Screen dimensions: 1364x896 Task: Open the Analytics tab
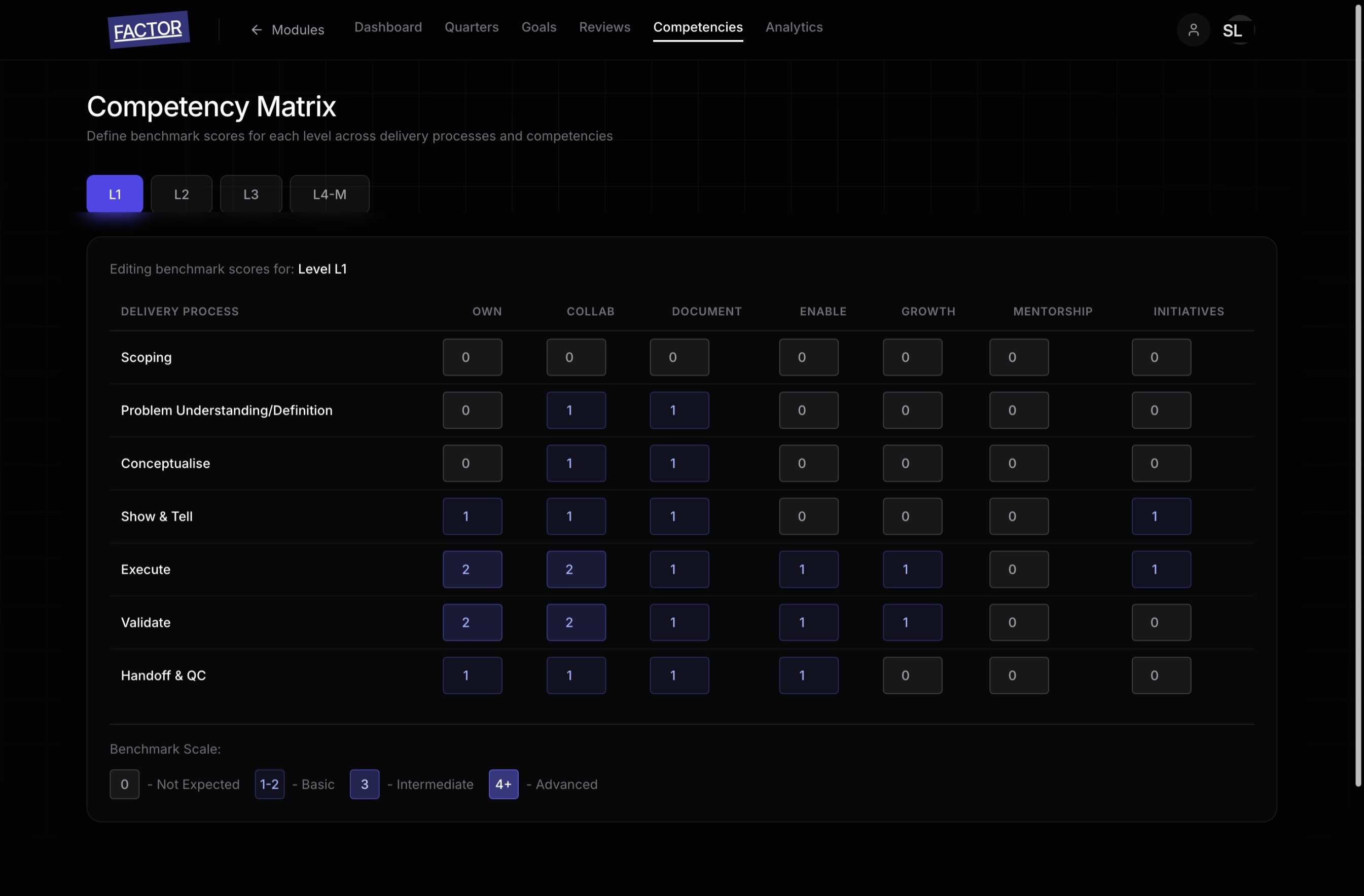794,27
